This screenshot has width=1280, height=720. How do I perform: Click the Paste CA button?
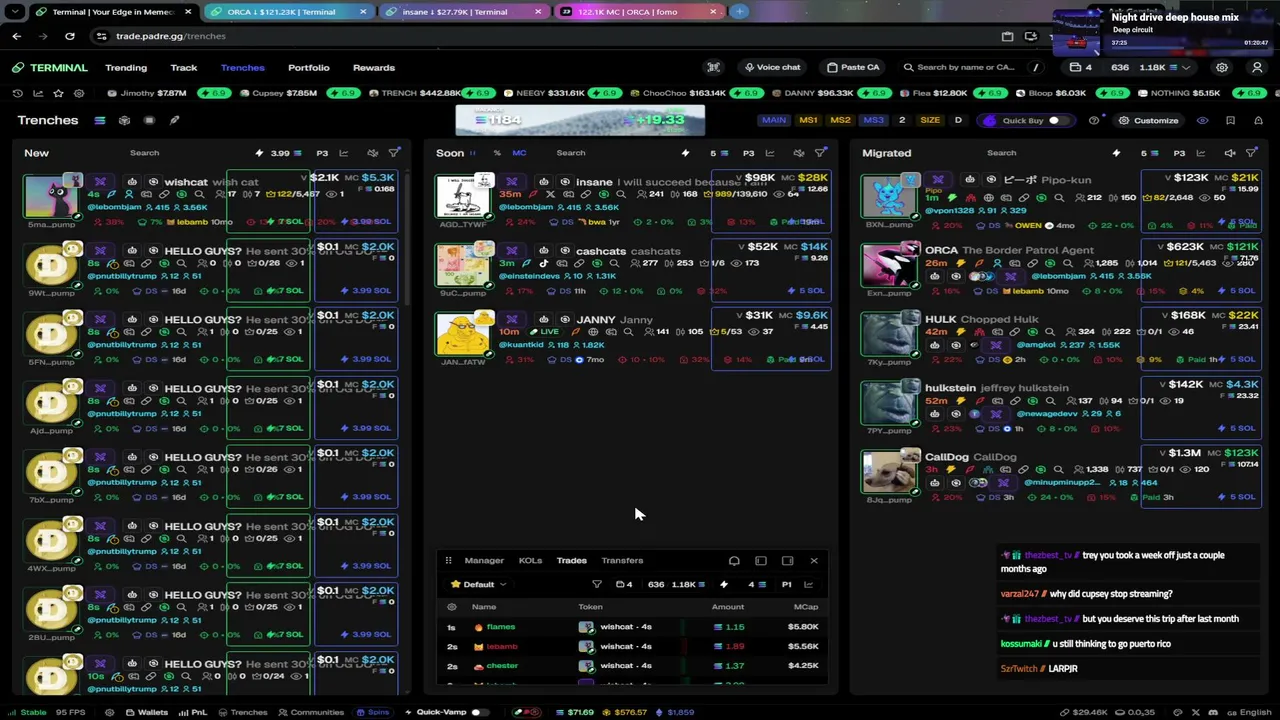pos(853,67)
